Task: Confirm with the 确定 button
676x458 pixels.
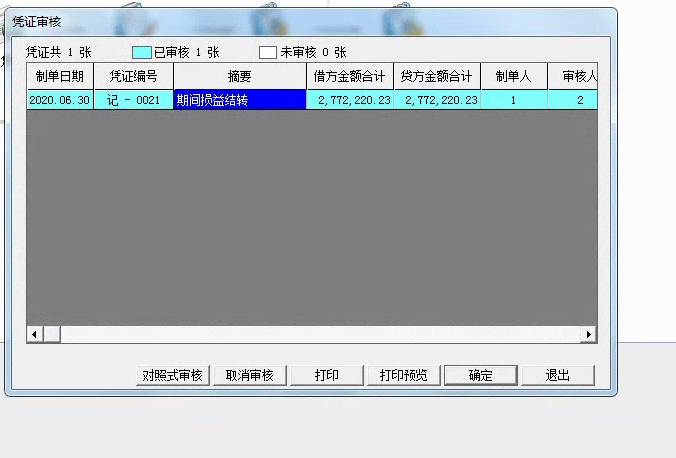Action: [x=481, y=375]
